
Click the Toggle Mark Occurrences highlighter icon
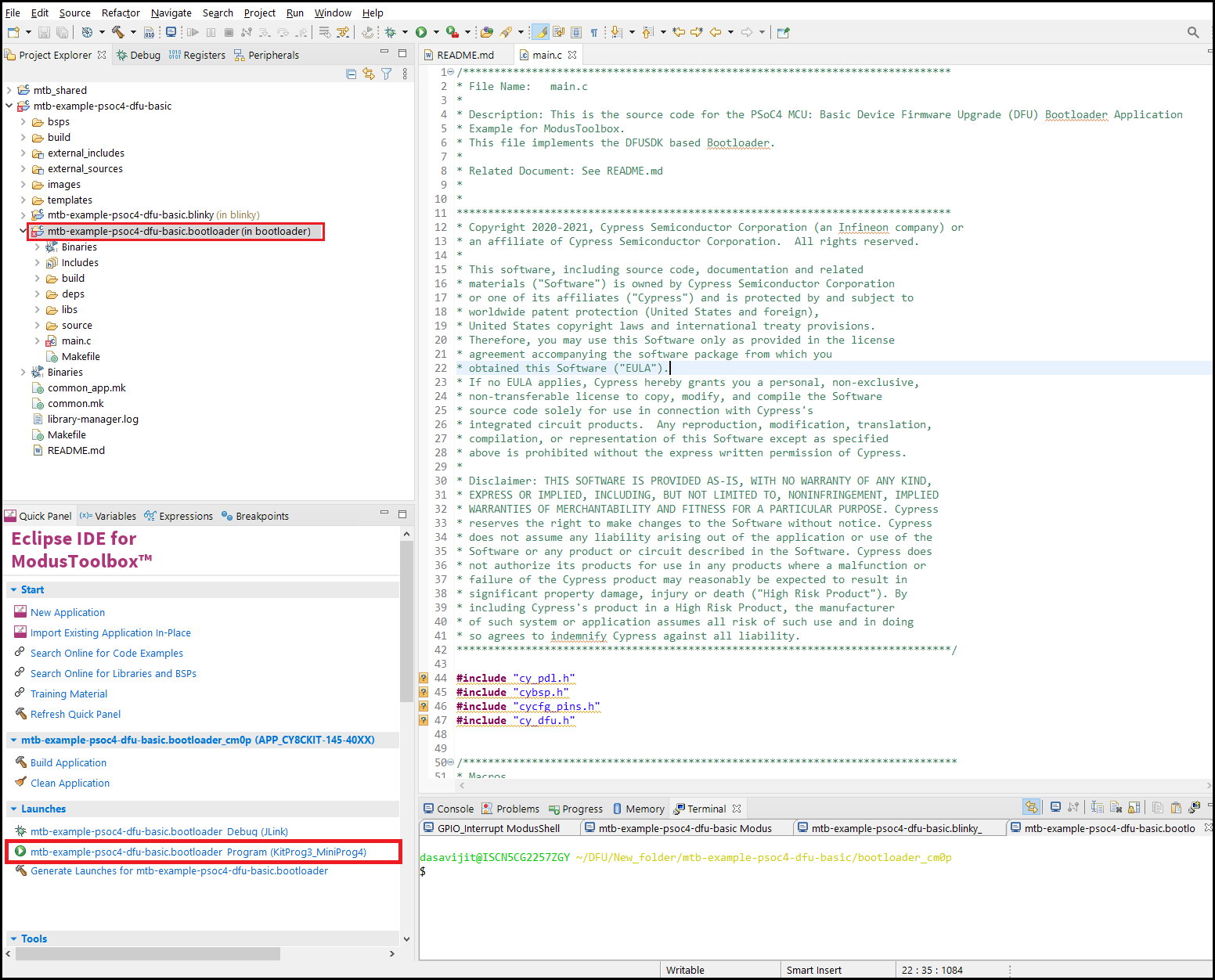tap(540, 32)
